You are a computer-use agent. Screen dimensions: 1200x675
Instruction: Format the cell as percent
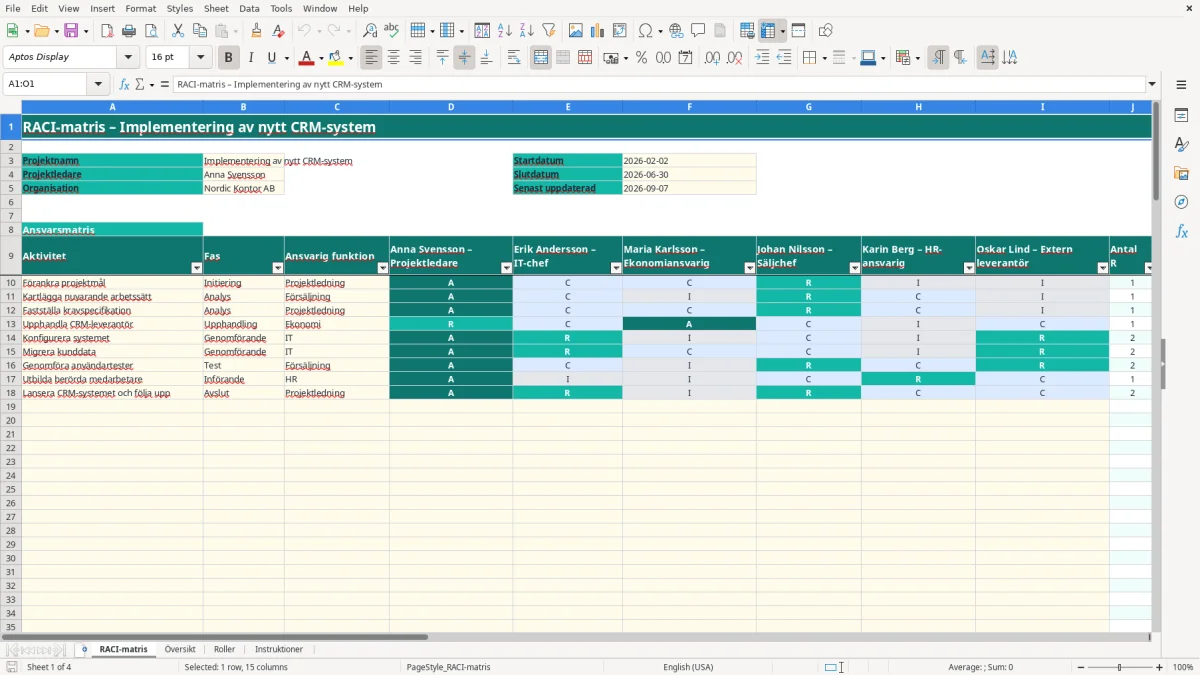pos(641,58)
